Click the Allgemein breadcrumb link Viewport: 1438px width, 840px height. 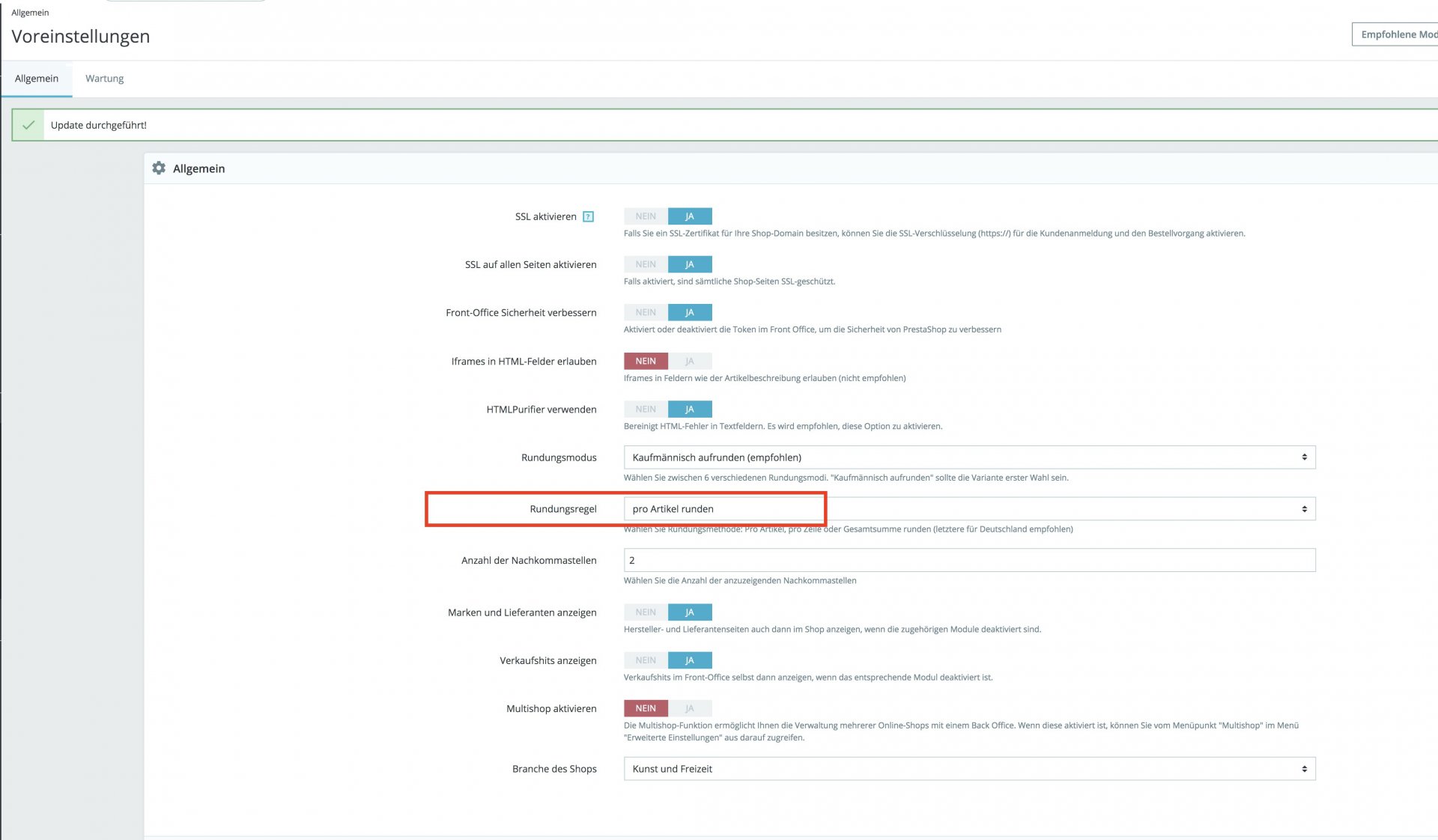(30, 13)
